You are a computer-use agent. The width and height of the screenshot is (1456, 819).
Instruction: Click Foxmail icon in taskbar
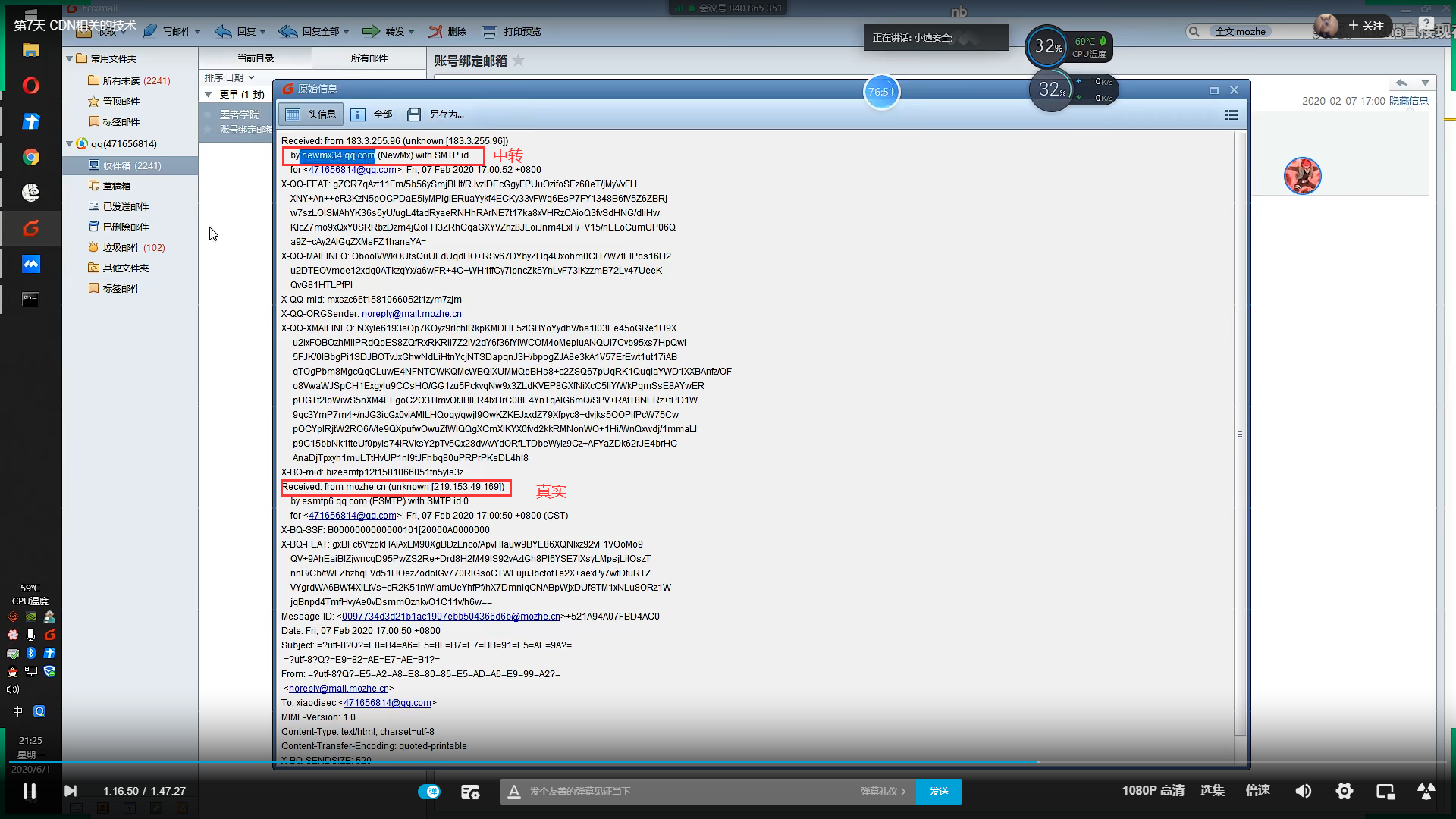pos(31,228)
